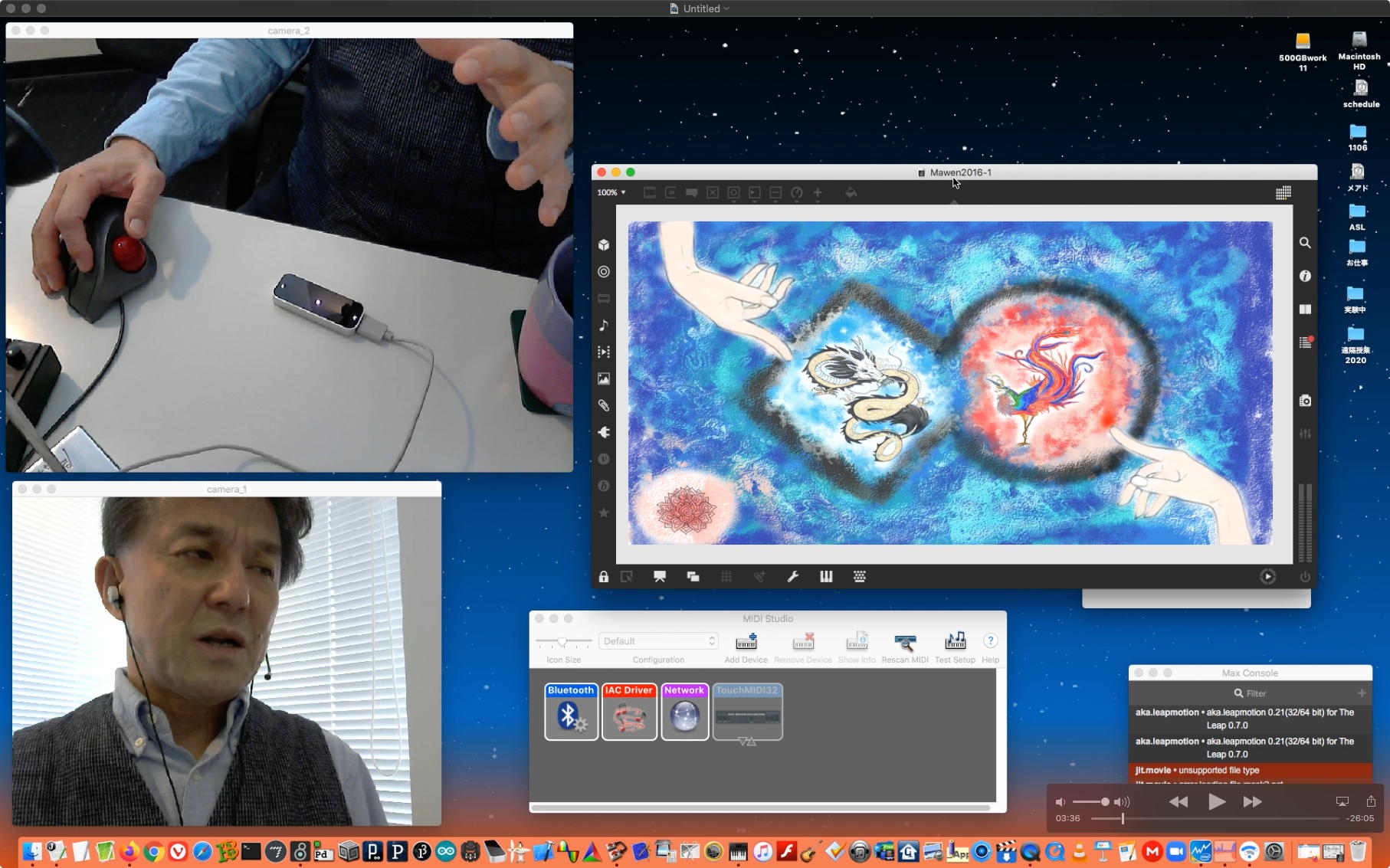
Task: Open Help in MIDI Studio toolbar
Action: pyautogui.click(x=990, y=647)
